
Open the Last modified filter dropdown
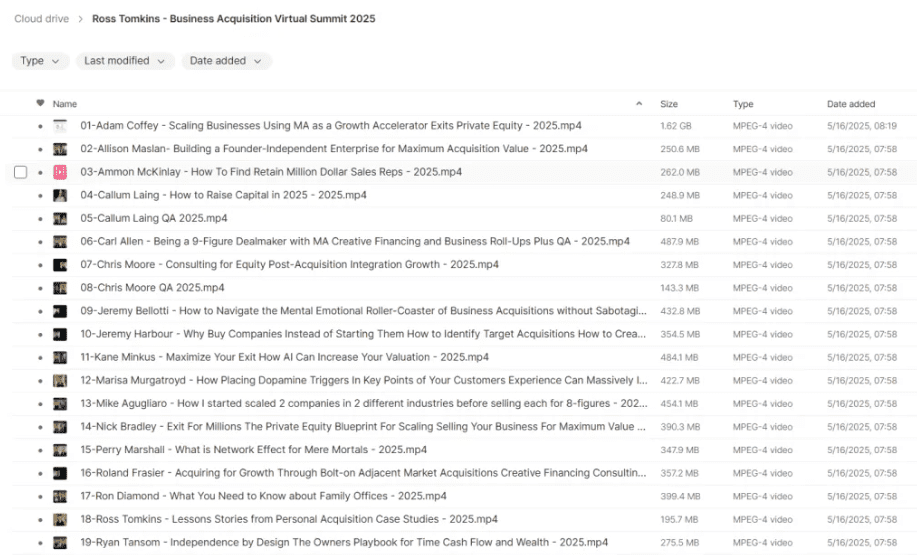click(x=125, y=61)
